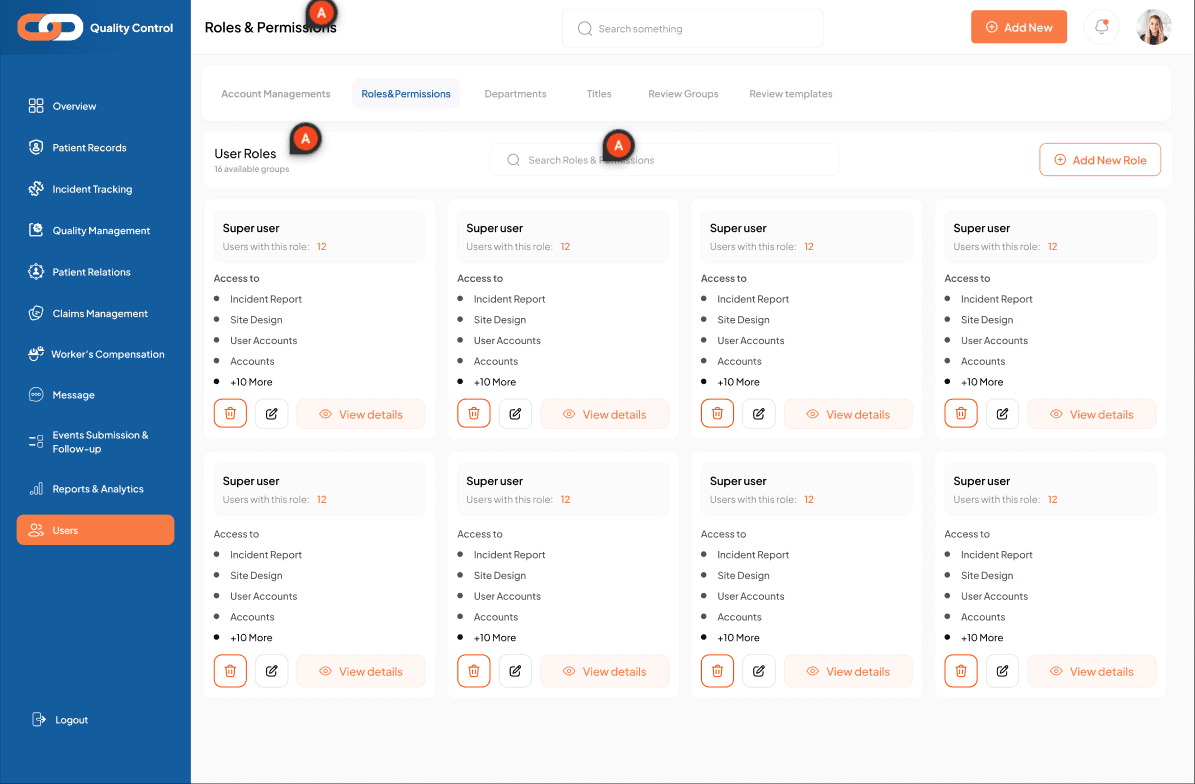
Task: Switch to the Departments tab
Action: point(515,94)
